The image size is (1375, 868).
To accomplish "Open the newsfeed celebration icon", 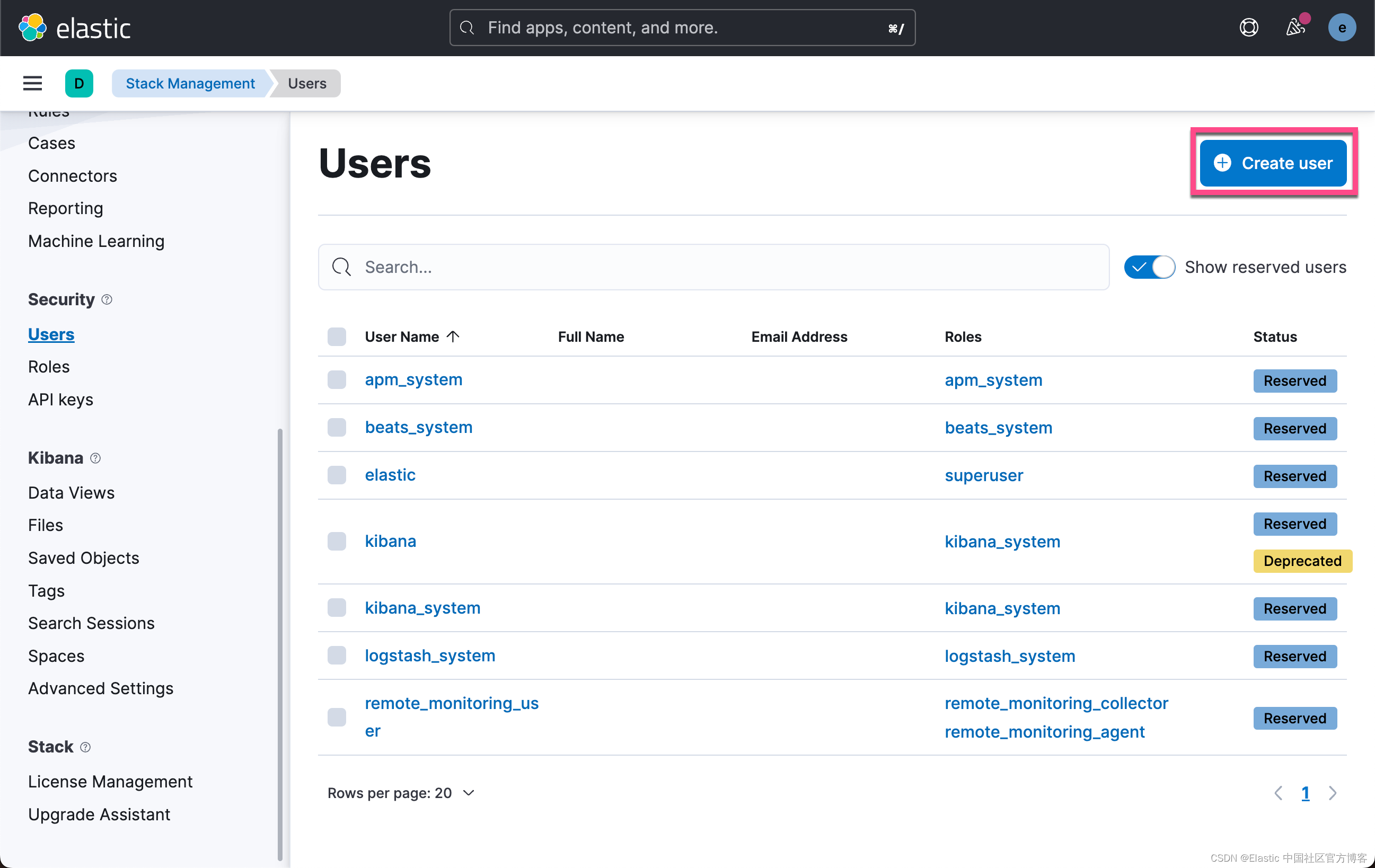I will [1295, 28].
